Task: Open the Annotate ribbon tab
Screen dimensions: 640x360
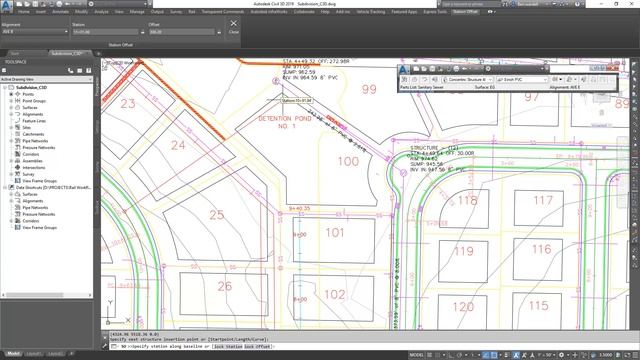Action: coord(60,12)
